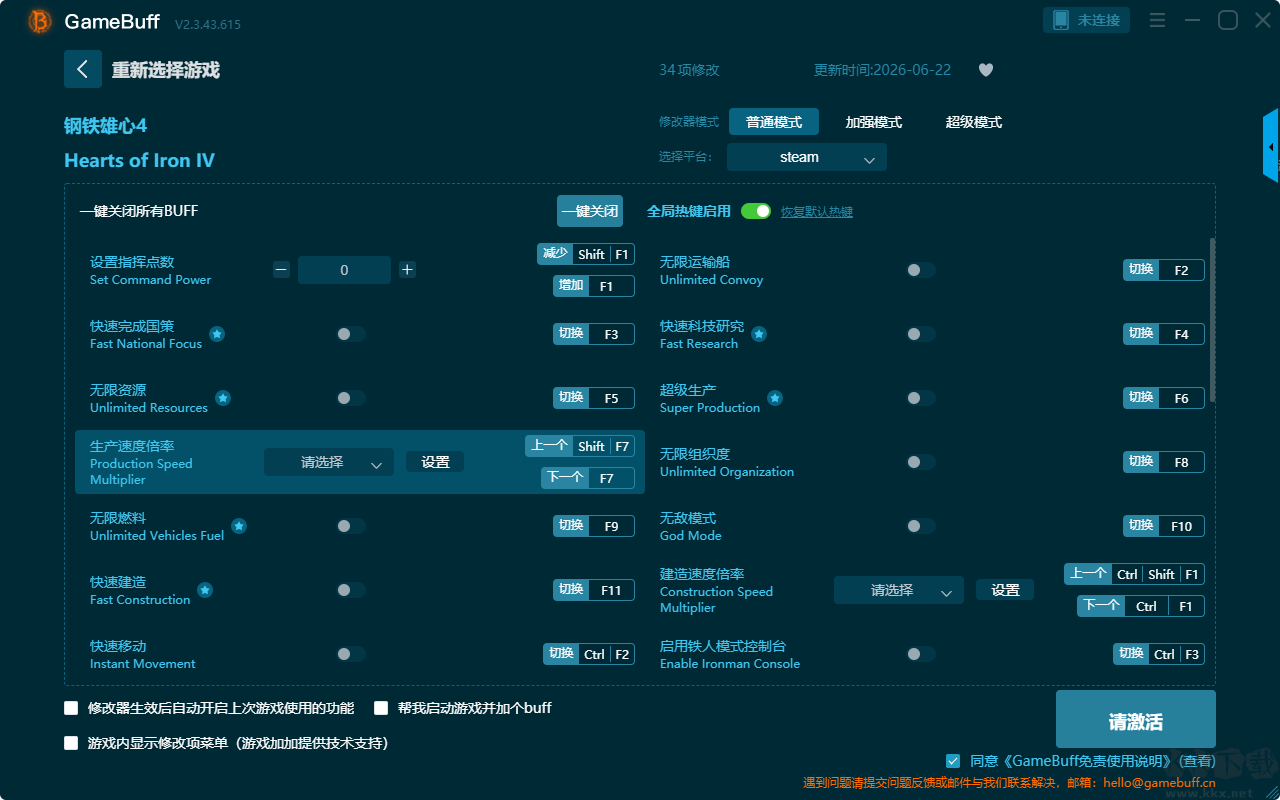Click the star badge beside Unlimited Resources

pyautogui.click(x=223, y=398)
